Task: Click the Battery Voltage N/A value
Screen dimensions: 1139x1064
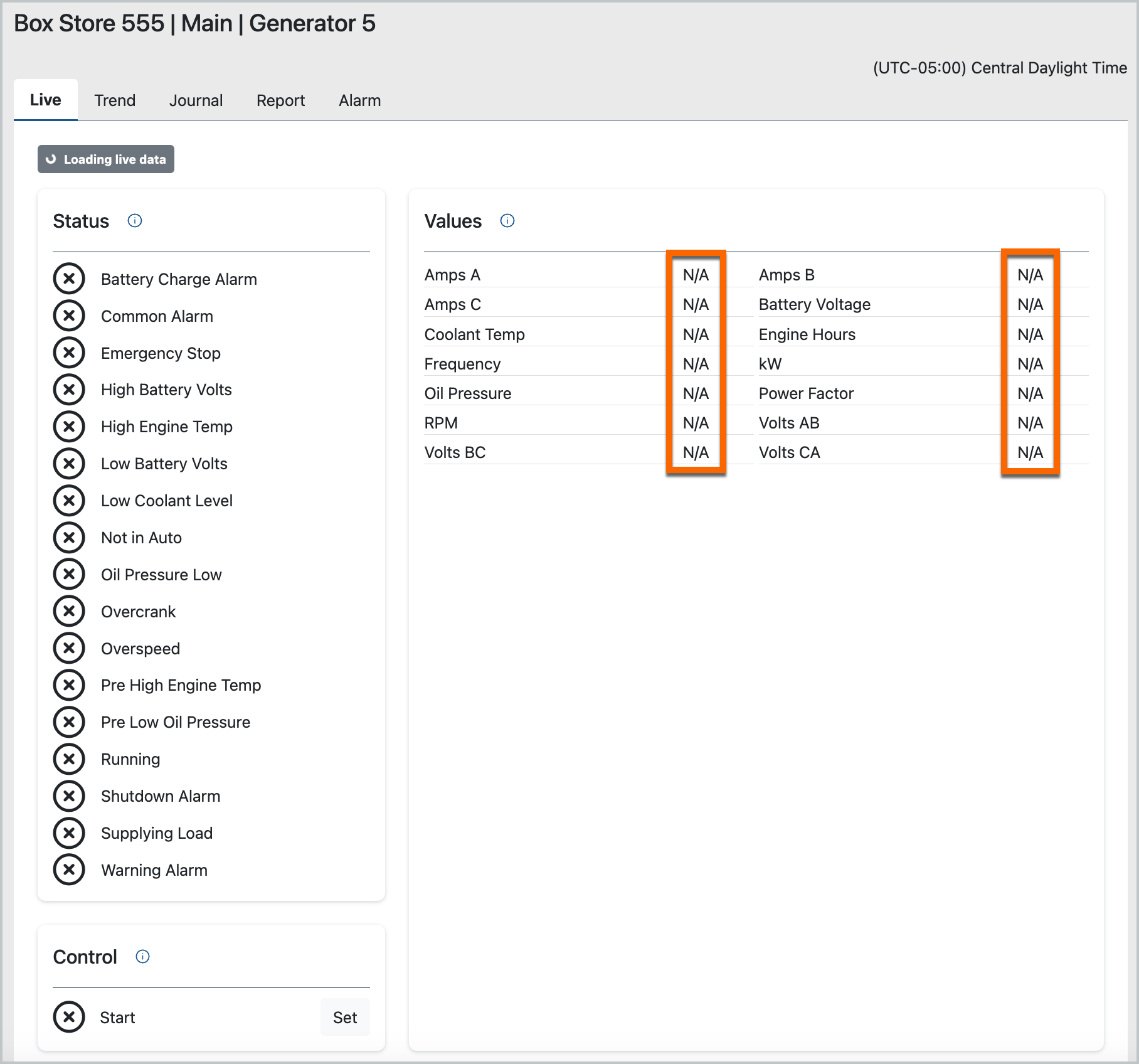Action: 1030,304
